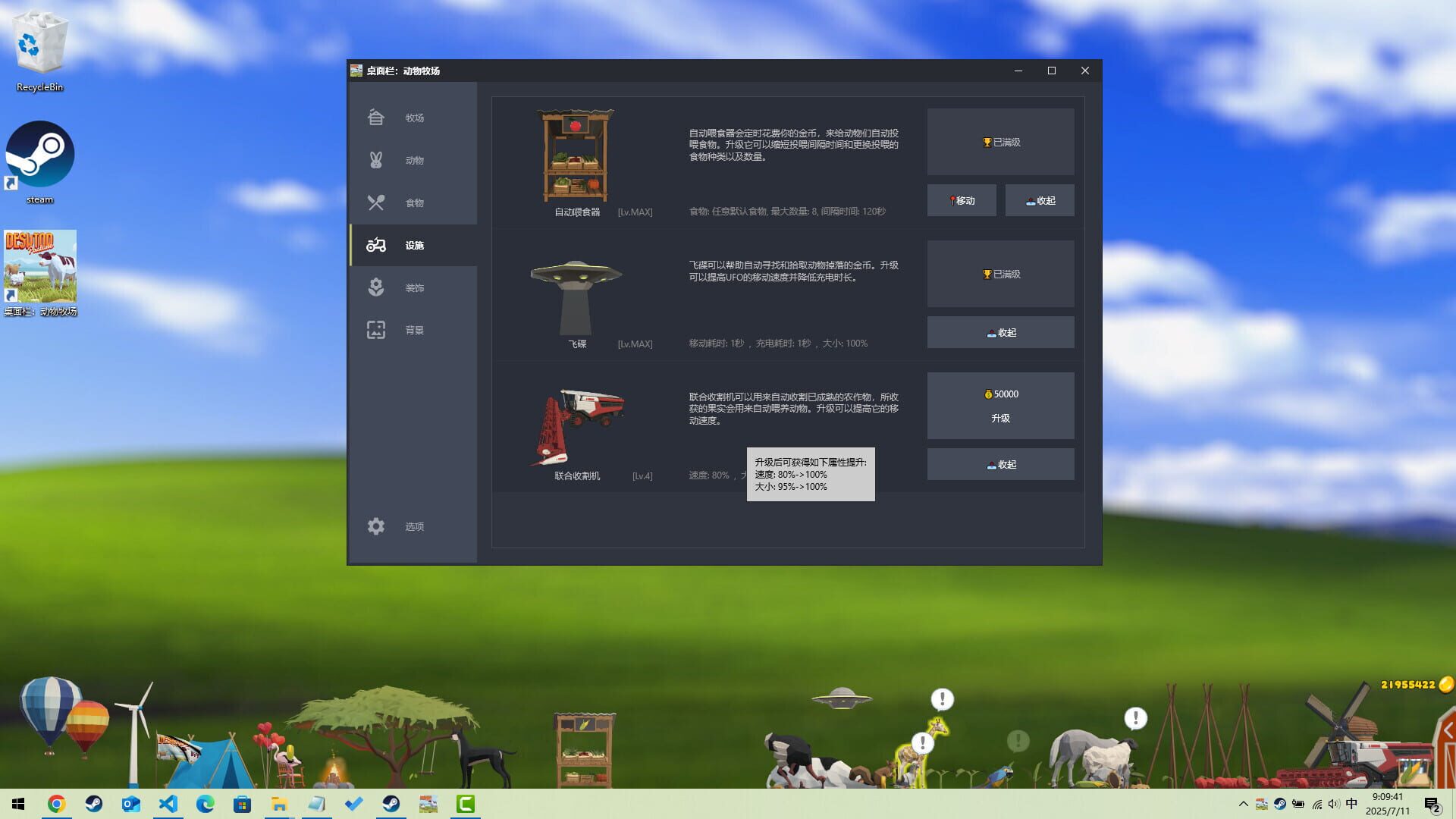Image resolution: width=1456 pixels, height=819 pixels.
Task: Open Microsoft Edge from the taskbar
Action: tap(206, 803)
